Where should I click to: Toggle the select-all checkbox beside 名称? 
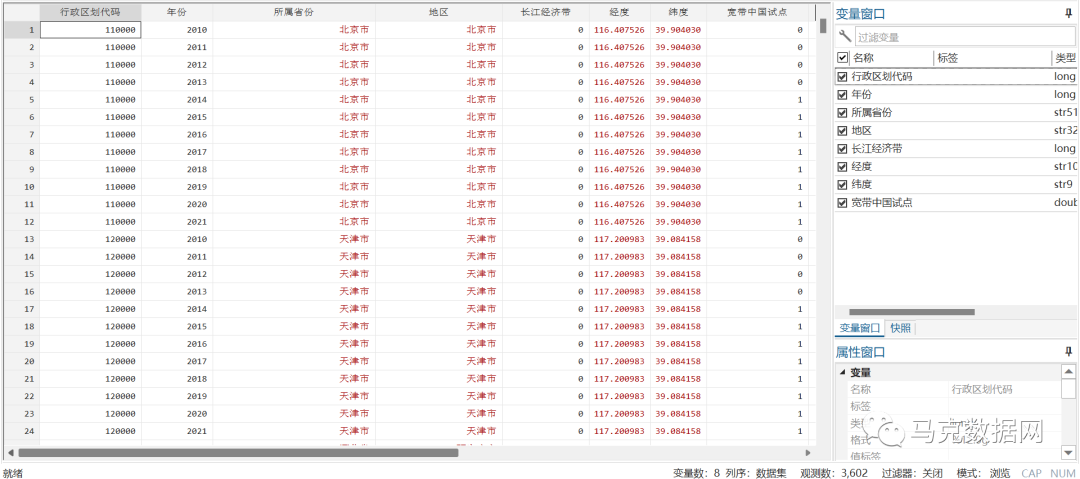click(x=842, y=58)
